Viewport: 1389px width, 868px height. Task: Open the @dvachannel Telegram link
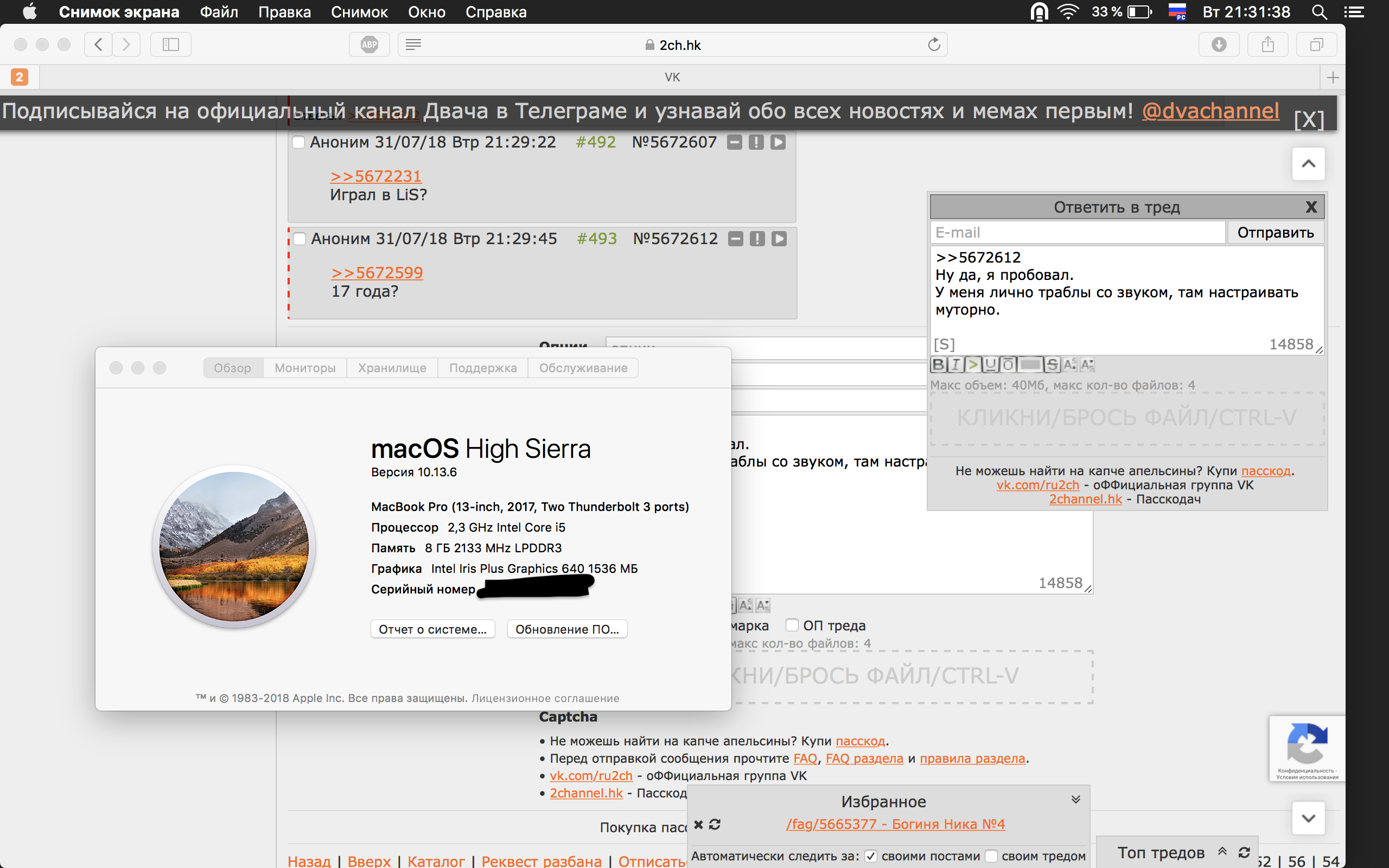coord(1210,110)
